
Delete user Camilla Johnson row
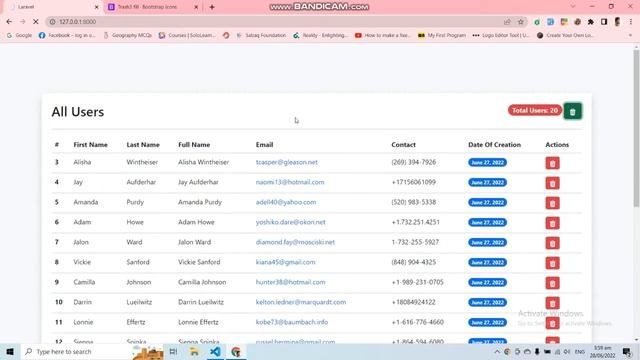552,283
